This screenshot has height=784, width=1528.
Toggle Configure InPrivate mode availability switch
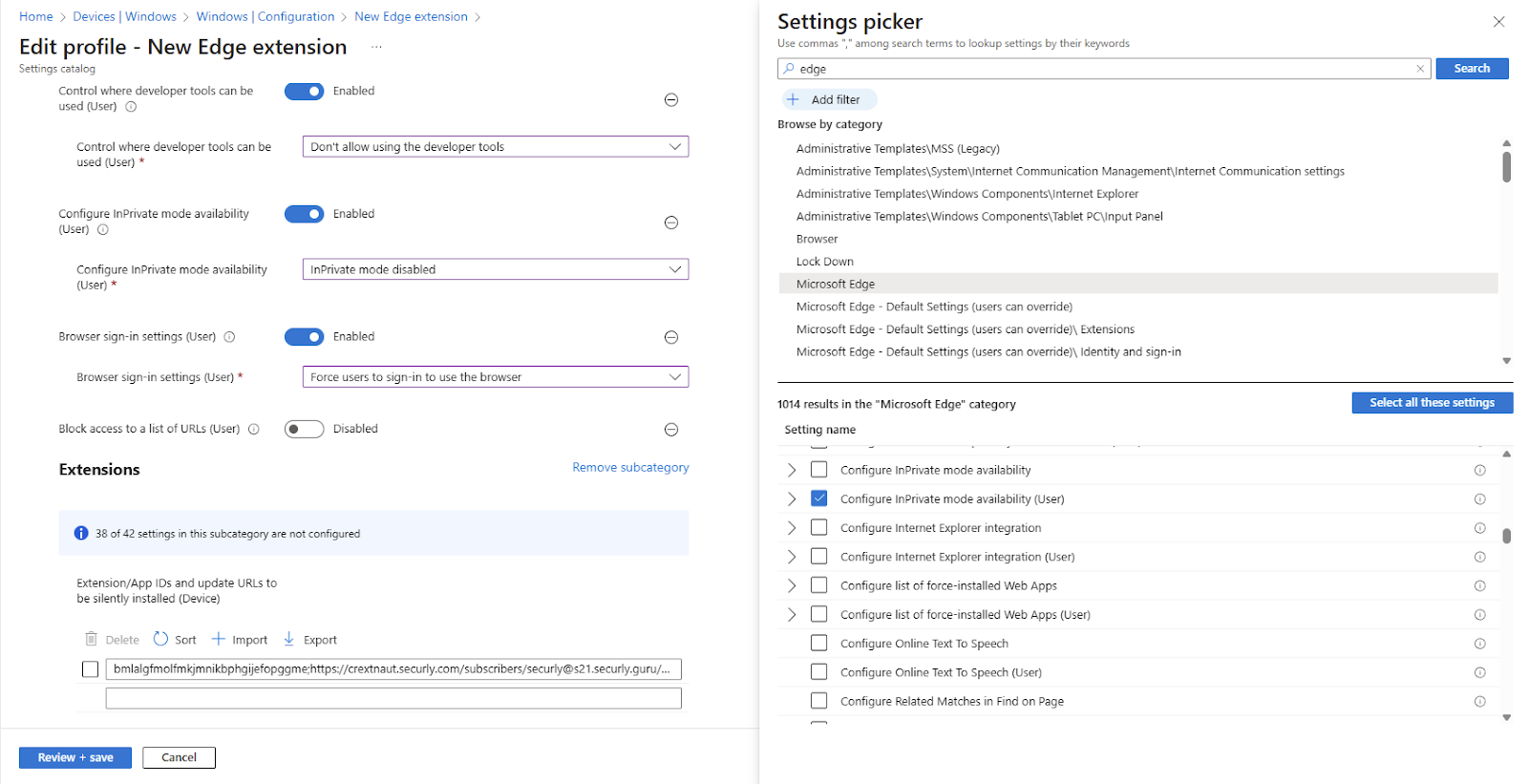click(x=305, y=214)
